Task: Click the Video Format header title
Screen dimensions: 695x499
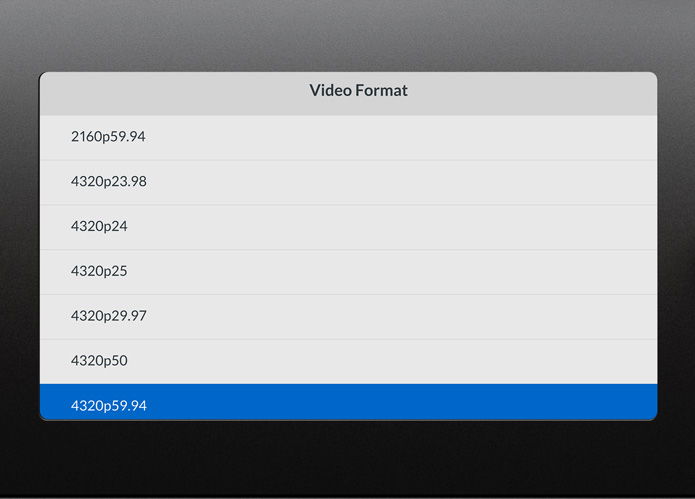Action: click(x=358, y=91)
